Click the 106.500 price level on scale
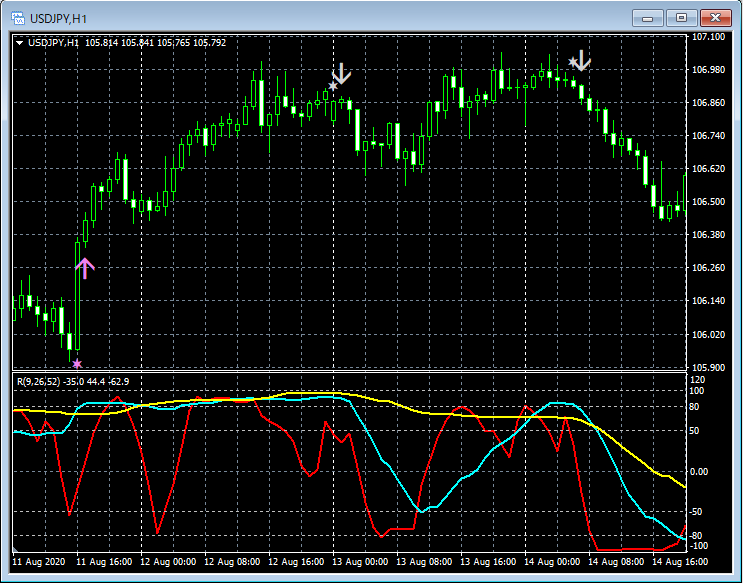Viewport: 744px width, 583px height. tap(708, 202)
